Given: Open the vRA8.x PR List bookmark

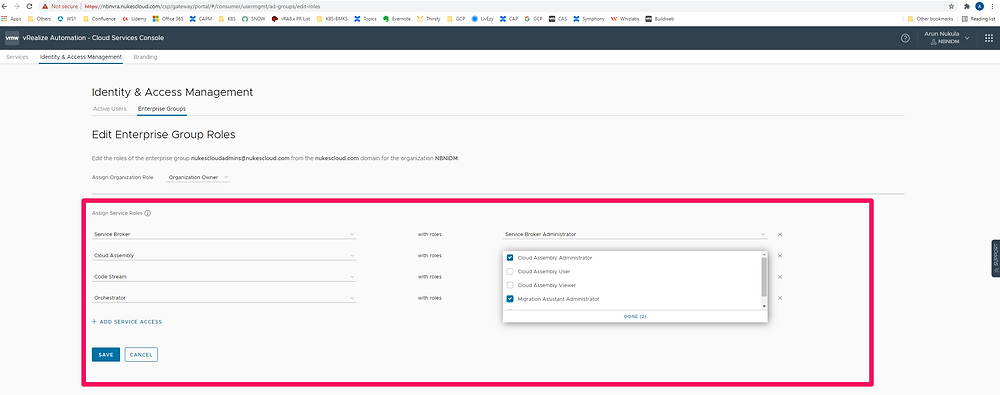Looking at the screenshot, I should click(291, 19).
